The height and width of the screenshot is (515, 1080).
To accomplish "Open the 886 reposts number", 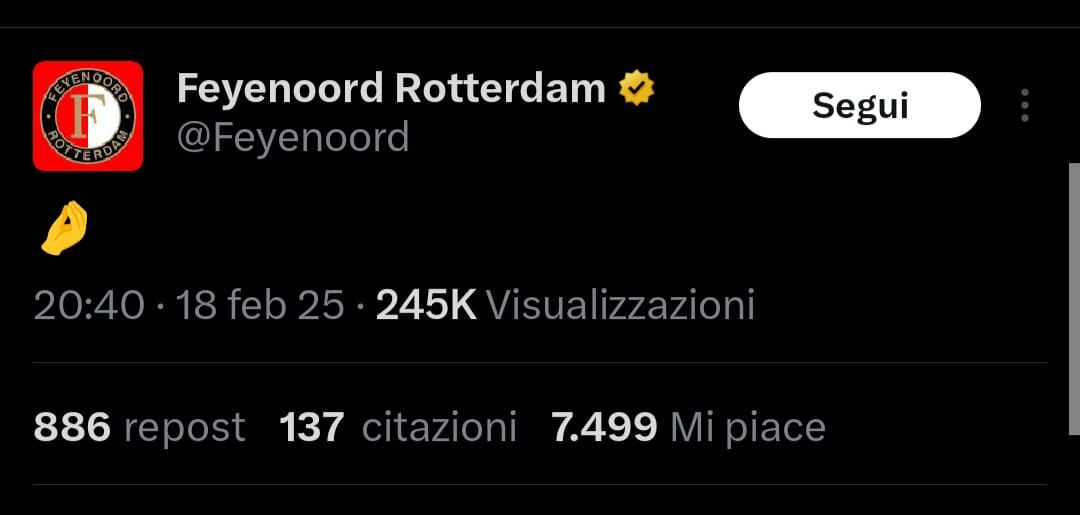I will pos(72,427).
